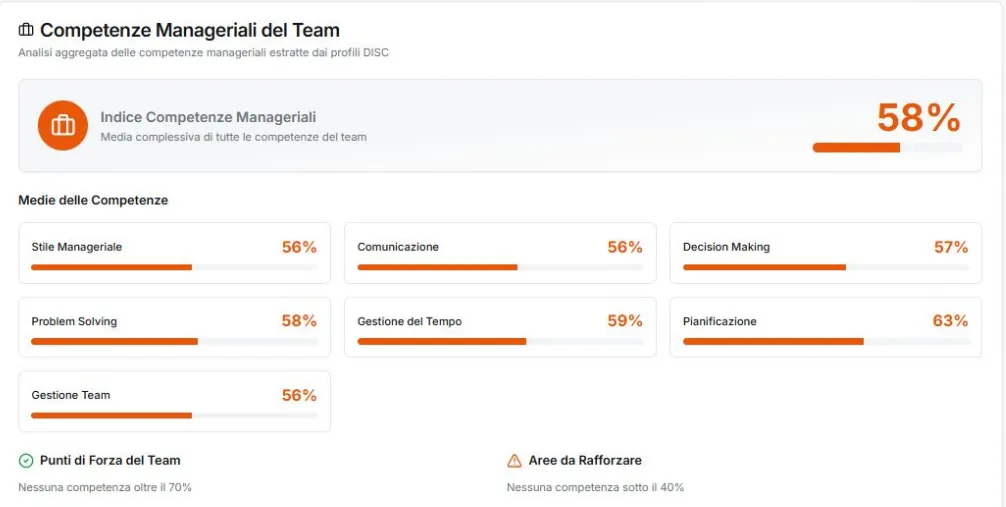This screenshot has height=507, width=1006.
Task: Click the Stile Manageriale progress bar
Action: (x=174, y=267)
